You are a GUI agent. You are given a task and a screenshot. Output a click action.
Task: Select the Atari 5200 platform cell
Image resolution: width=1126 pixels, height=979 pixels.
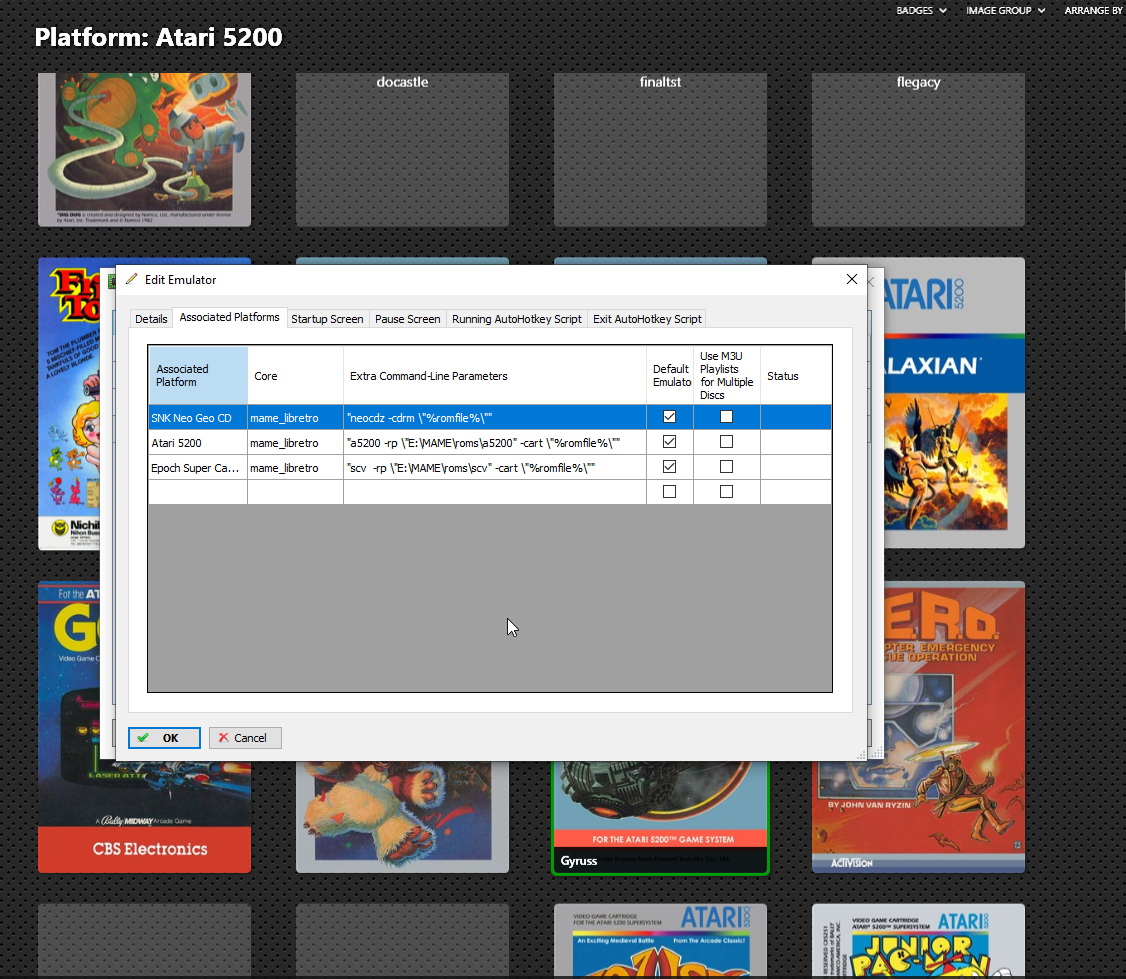tap(198, 442)
